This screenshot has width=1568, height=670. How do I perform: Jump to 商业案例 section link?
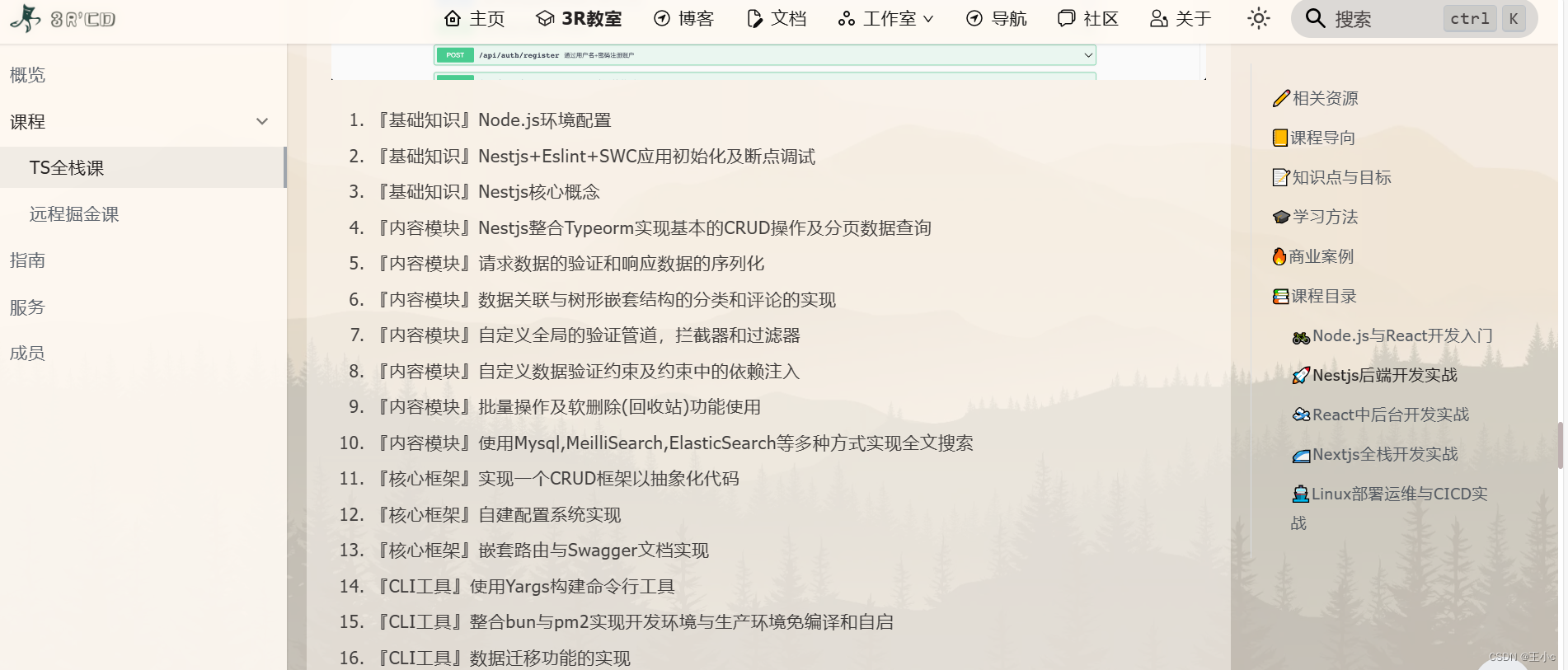point(1321,256)
